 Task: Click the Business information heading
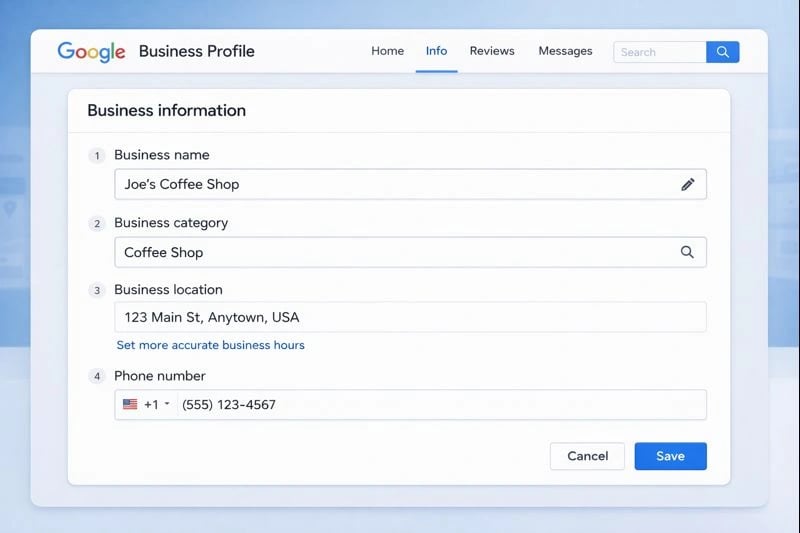(x=166, y=111)
